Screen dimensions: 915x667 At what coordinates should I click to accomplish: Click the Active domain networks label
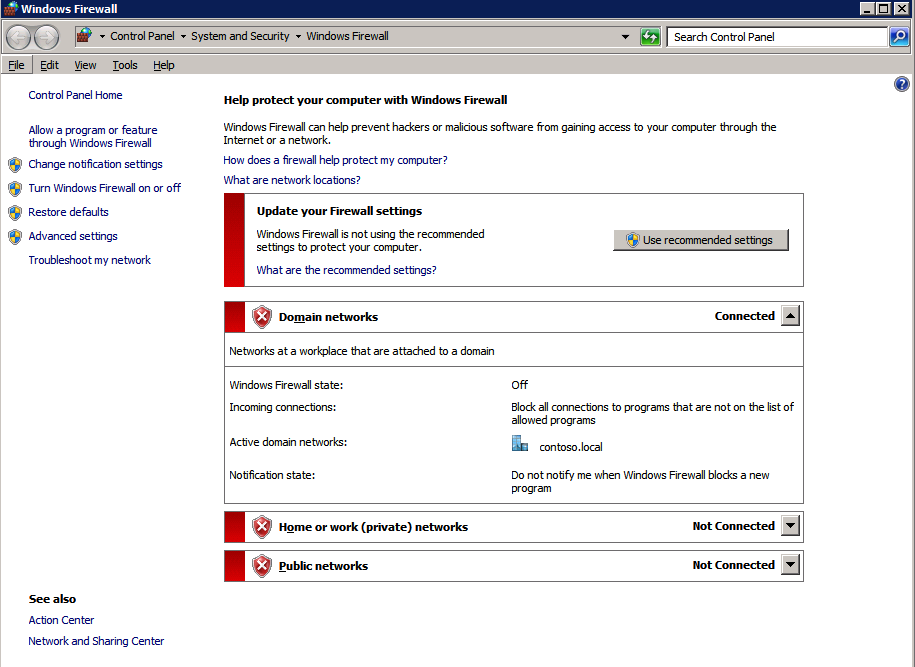[x=288, y=442]
